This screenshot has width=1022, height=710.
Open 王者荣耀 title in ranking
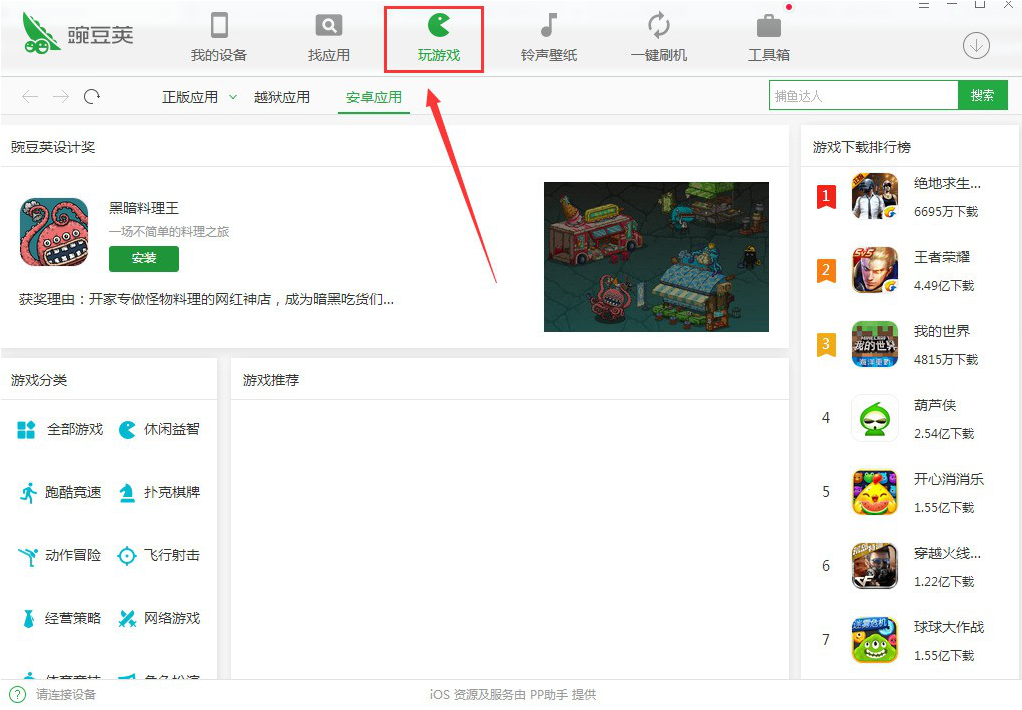pos(942,257)
